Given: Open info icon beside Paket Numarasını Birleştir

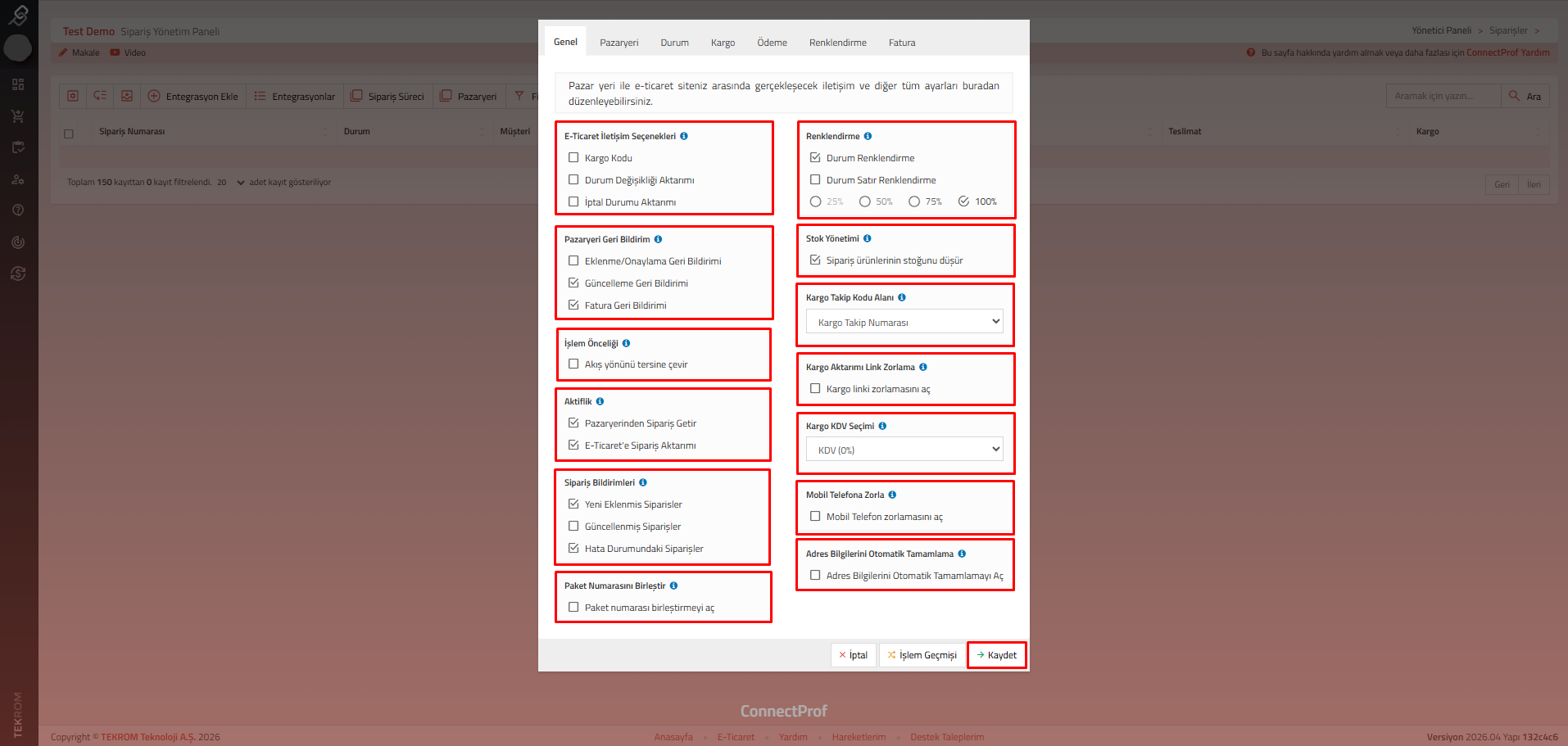Looking at the screenshot, I should click(x=673, y=585).
